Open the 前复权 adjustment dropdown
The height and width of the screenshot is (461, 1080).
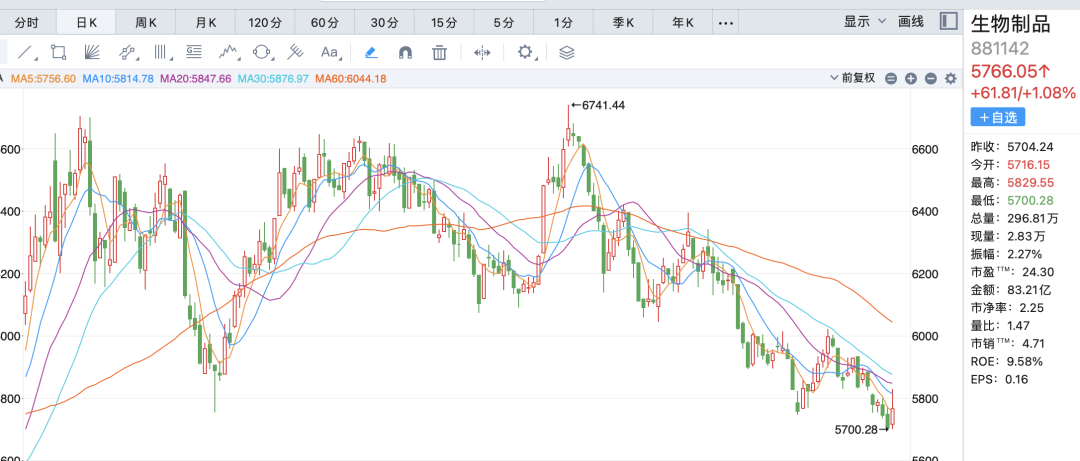[x=853, y=78]
